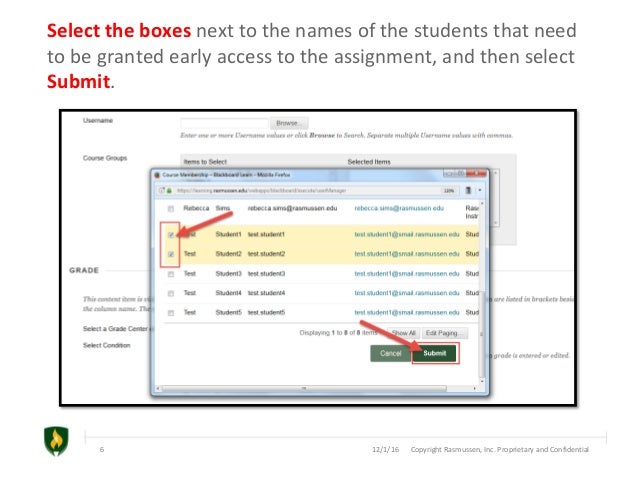Check the box for Test Student3
Viewport: 638px width, 479px height.
[171, 274]
